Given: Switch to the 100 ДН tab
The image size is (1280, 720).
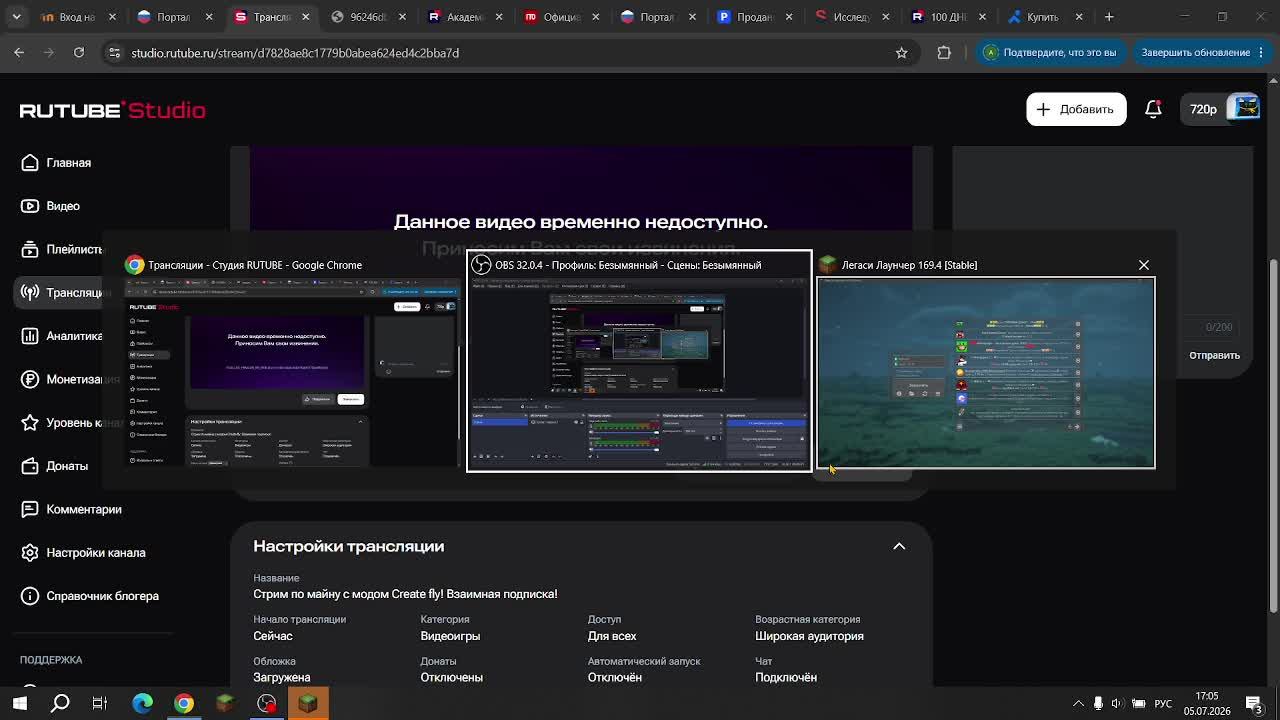Looking at the screenshot, I should coord(946,17).
